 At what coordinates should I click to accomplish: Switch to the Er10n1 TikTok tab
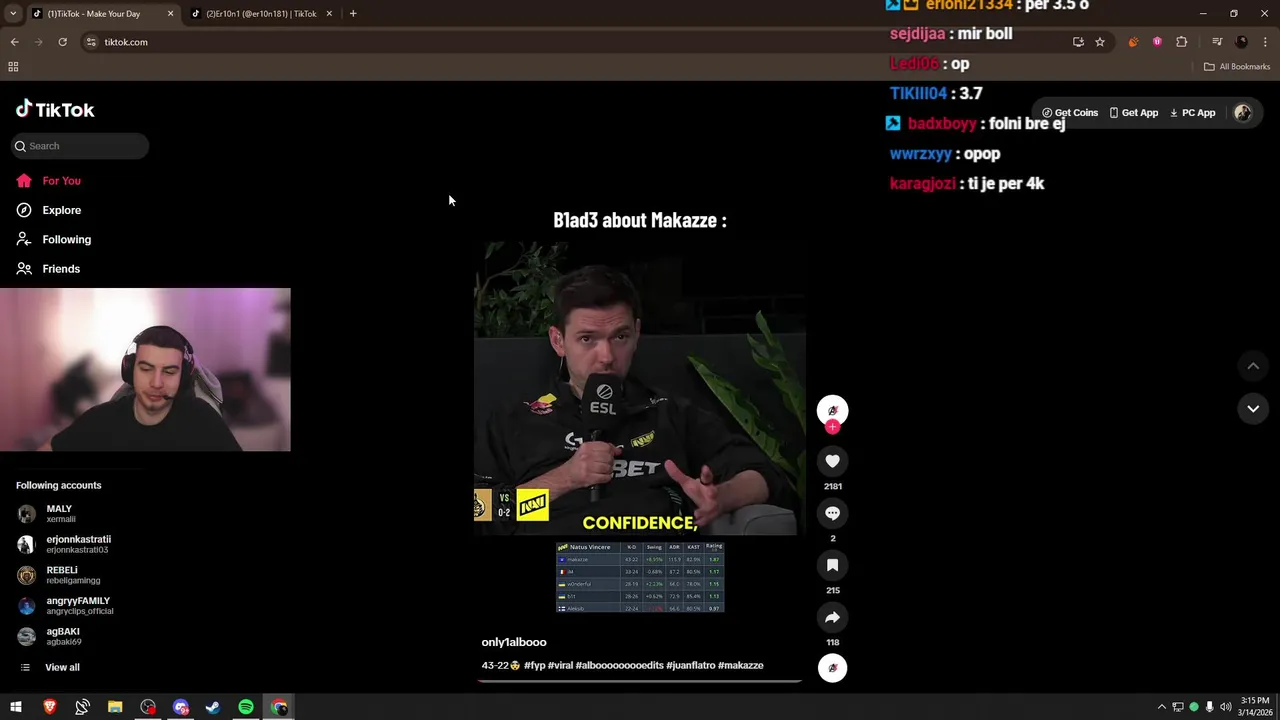pos(260,14)
